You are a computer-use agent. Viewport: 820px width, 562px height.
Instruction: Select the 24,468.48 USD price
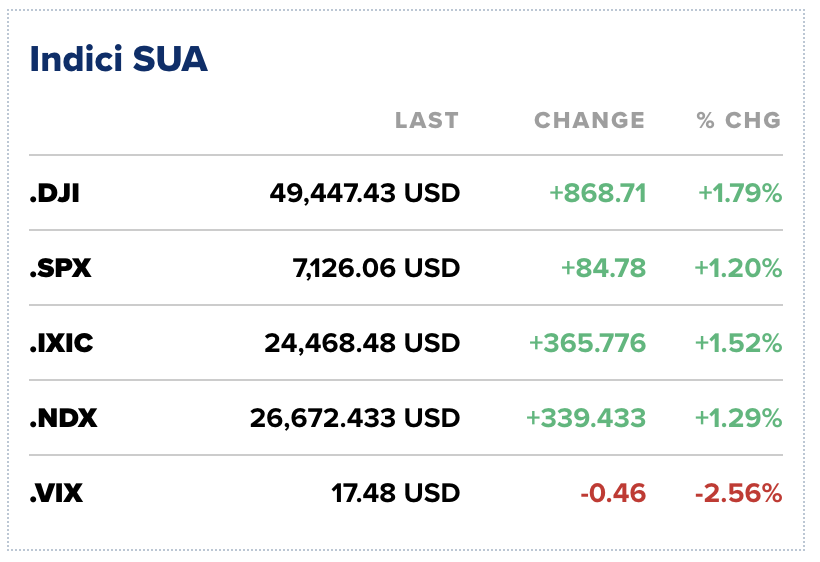click(x=362, y=343)
